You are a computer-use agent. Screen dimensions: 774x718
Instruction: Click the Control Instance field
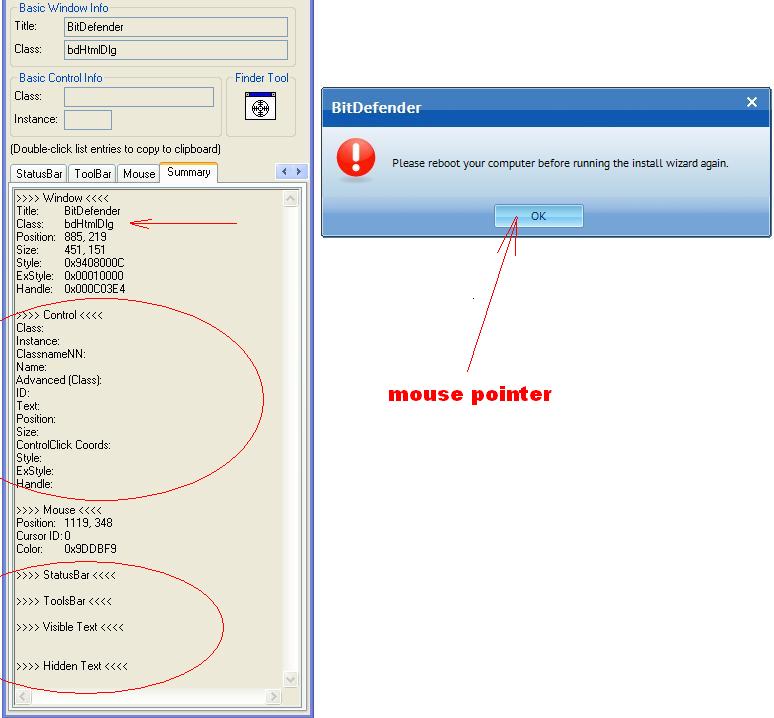88,120
